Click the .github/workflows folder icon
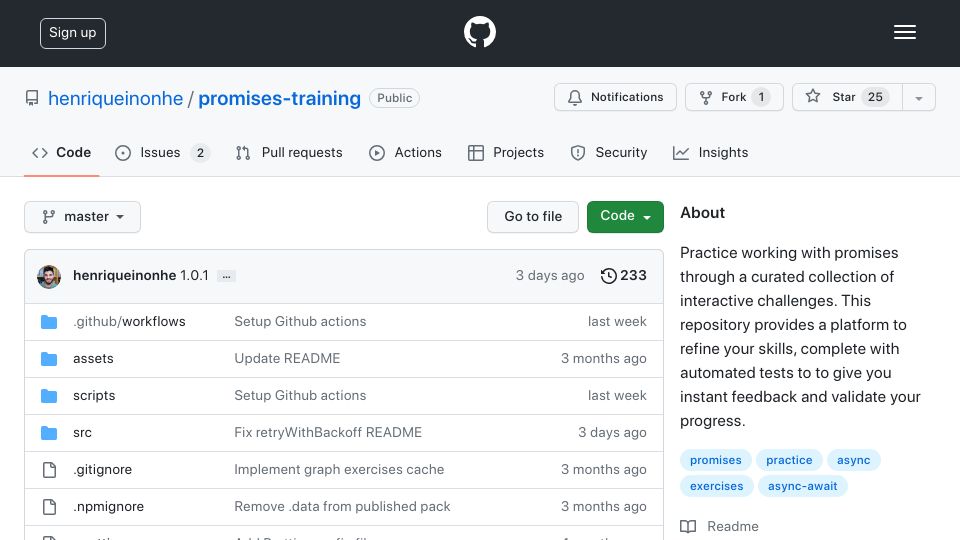This screenshot has height=540, width=960. pyautogui.click(x=49, y=322)
